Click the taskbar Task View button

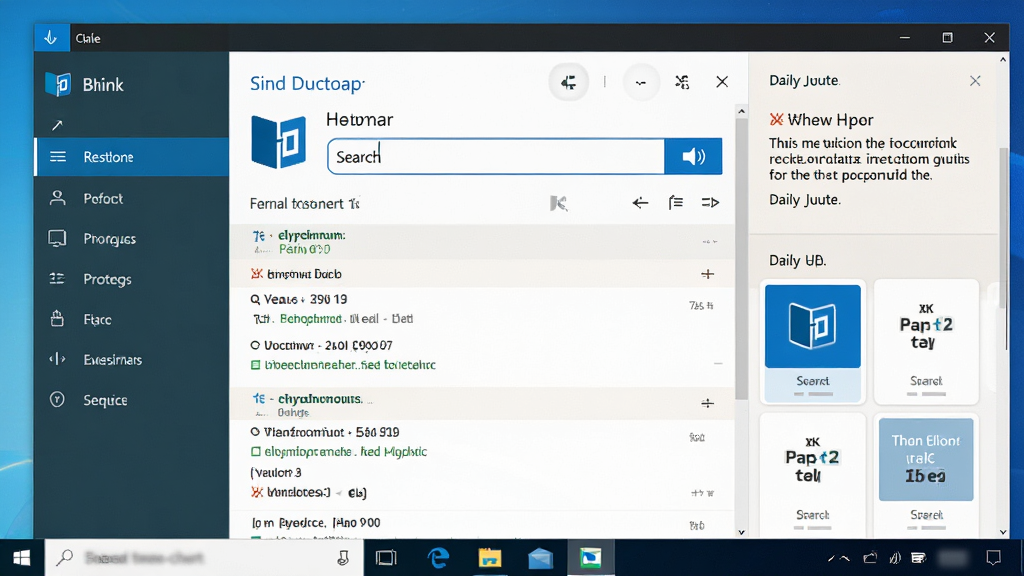386,558
